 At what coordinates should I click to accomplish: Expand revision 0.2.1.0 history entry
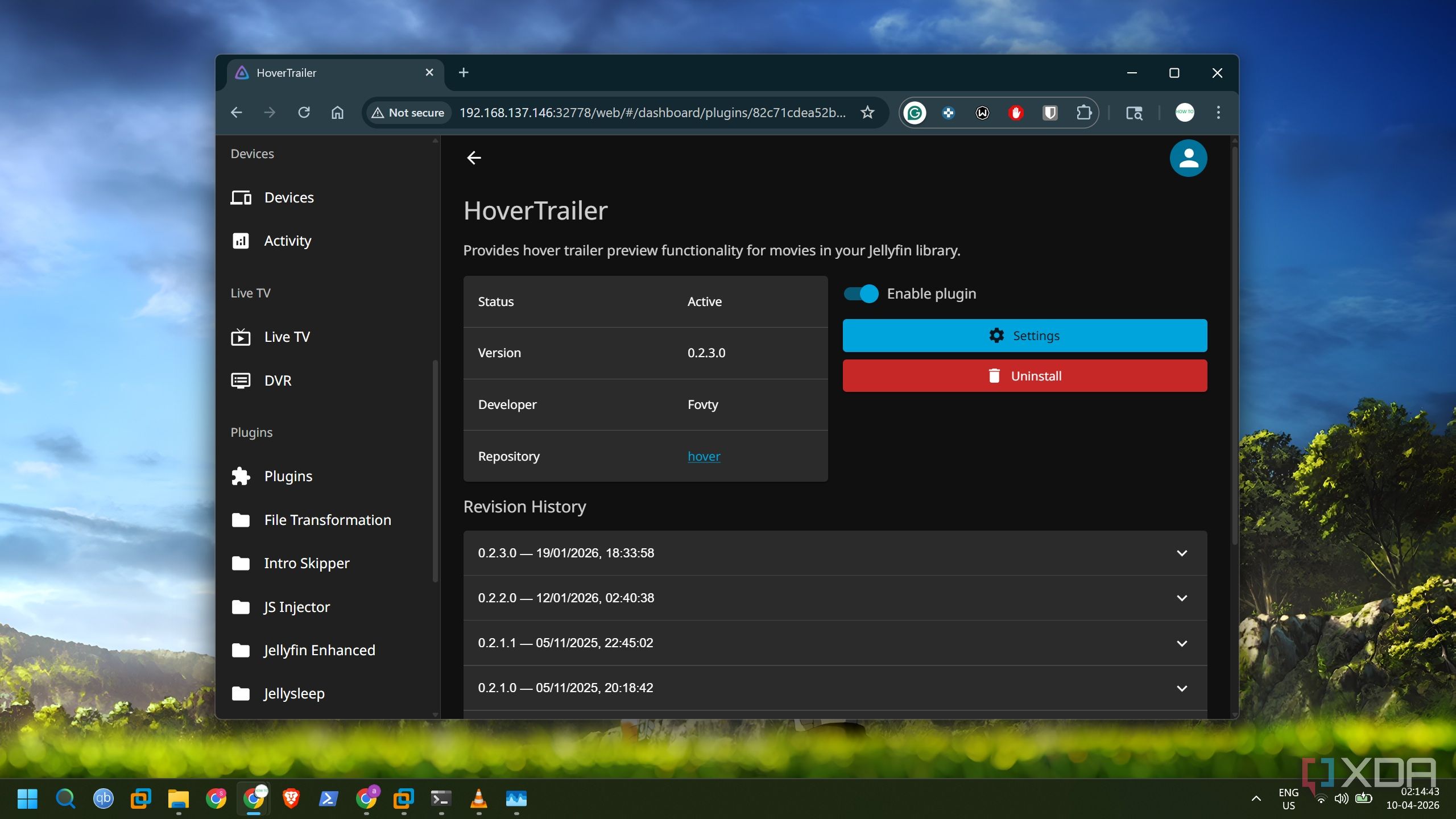[x=835, y=688]
